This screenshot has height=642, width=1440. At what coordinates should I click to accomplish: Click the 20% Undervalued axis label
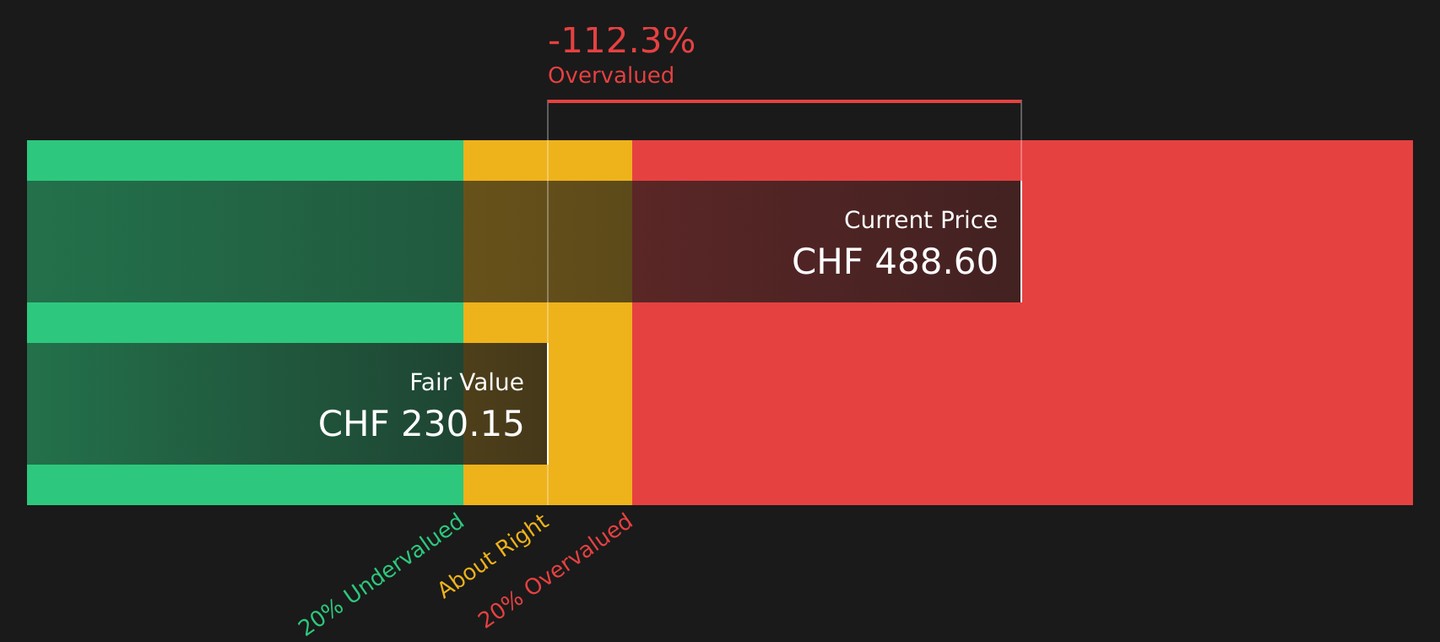(381, 574)
